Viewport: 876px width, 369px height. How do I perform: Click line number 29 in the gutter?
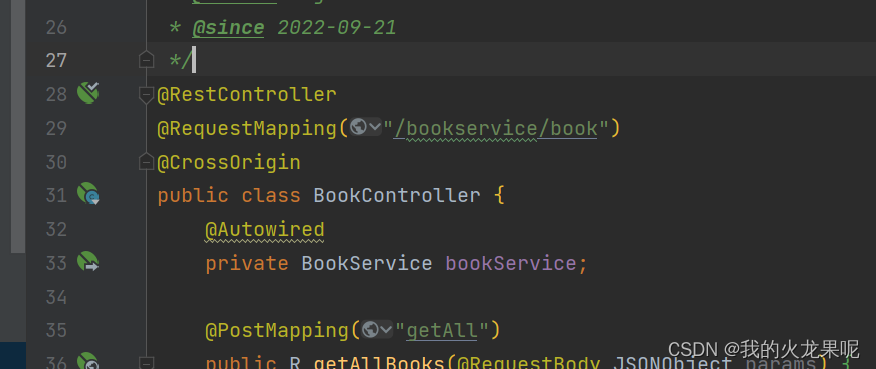coord(56,129)
